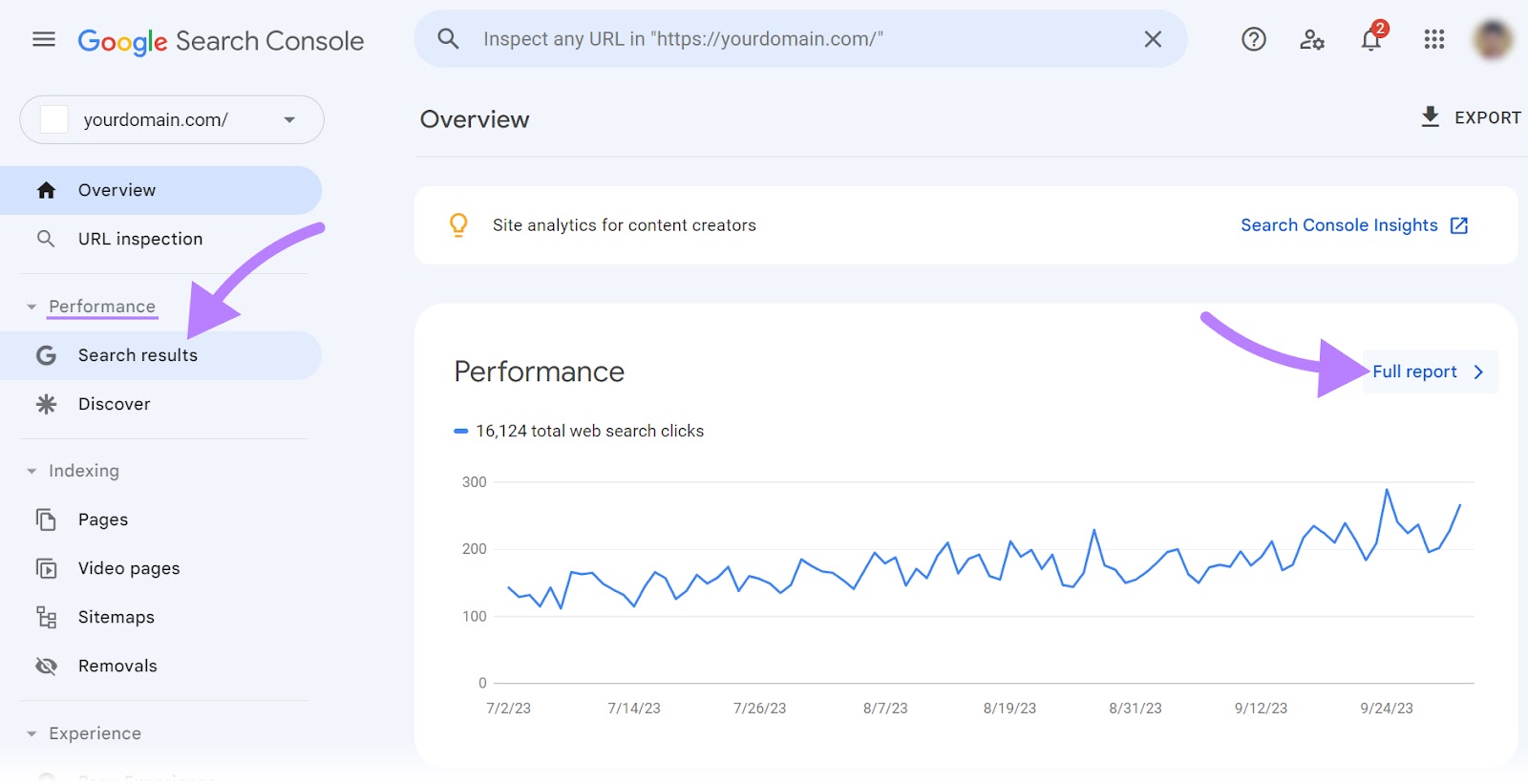Click the Video pages icon

tap(46, 568)
